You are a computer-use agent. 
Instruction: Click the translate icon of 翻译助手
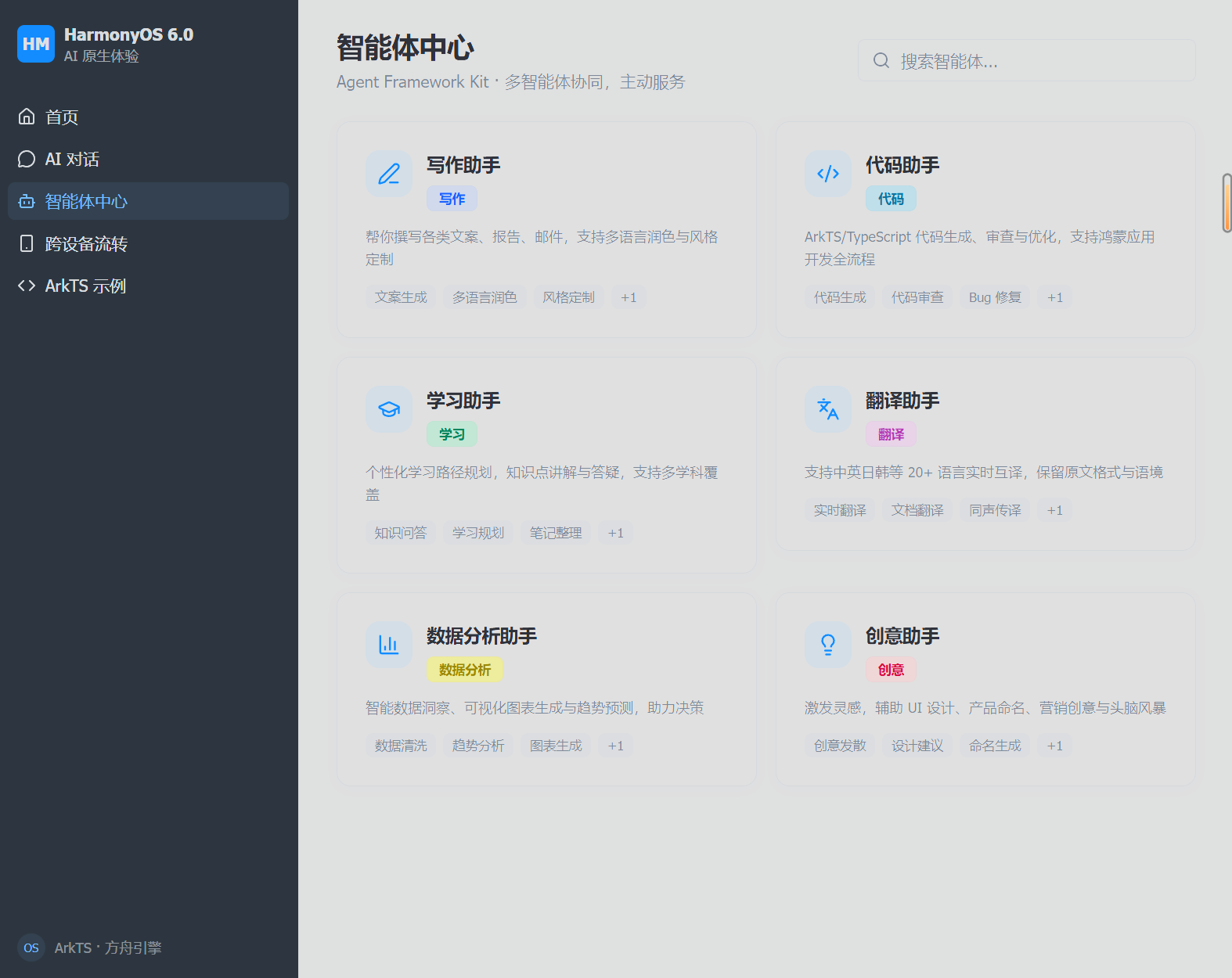pos(828,409)
